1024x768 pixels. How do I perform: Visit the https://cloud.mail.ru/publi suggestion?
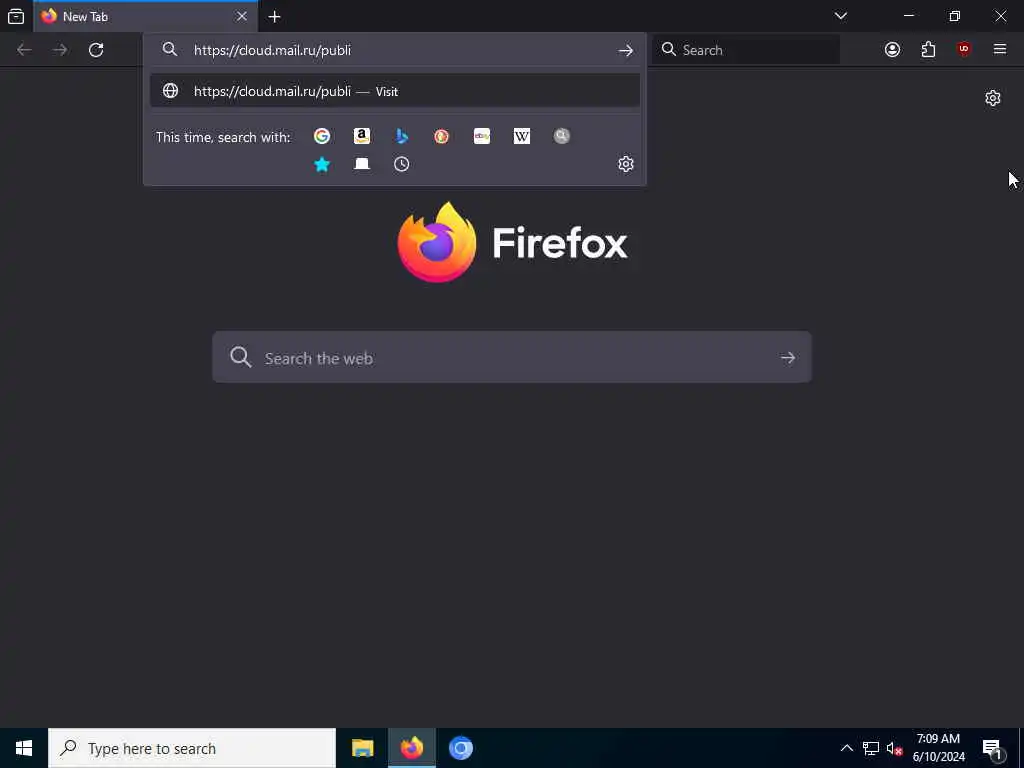click(394, 91)
